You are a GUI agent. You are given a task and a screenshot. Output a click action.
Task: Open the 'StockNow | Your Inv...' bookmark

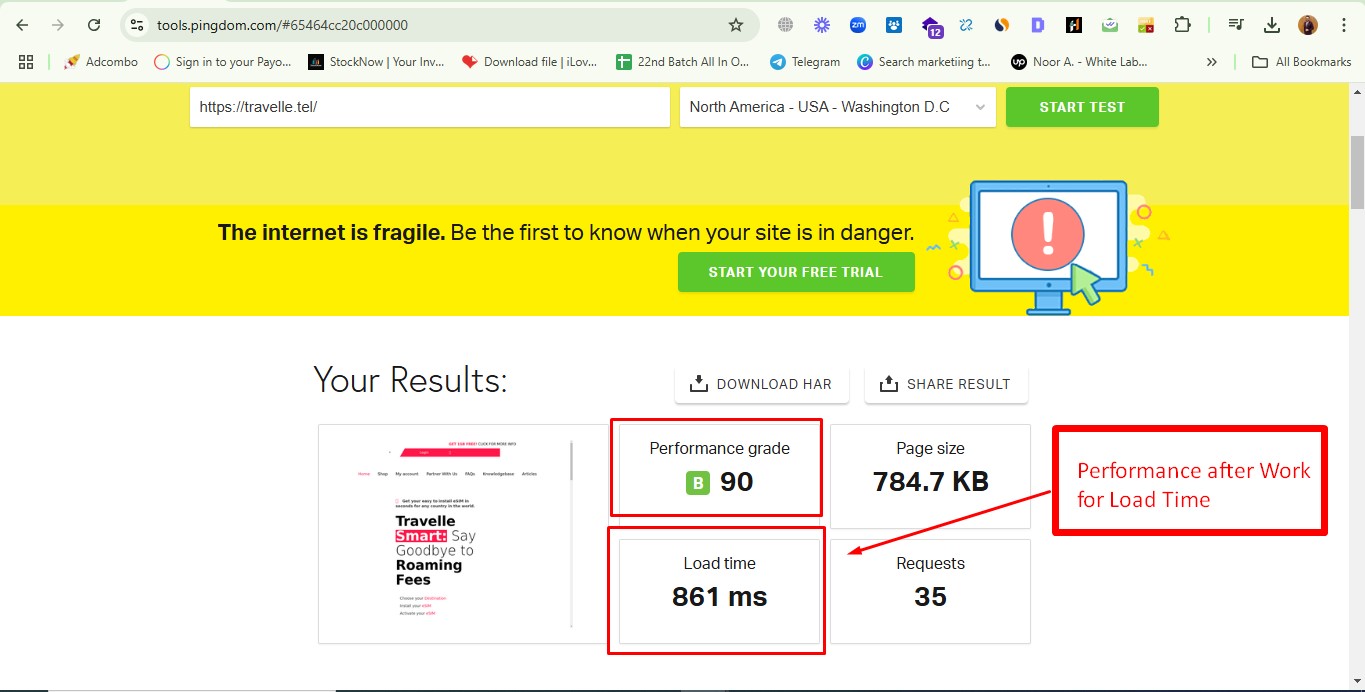point(376,62)
